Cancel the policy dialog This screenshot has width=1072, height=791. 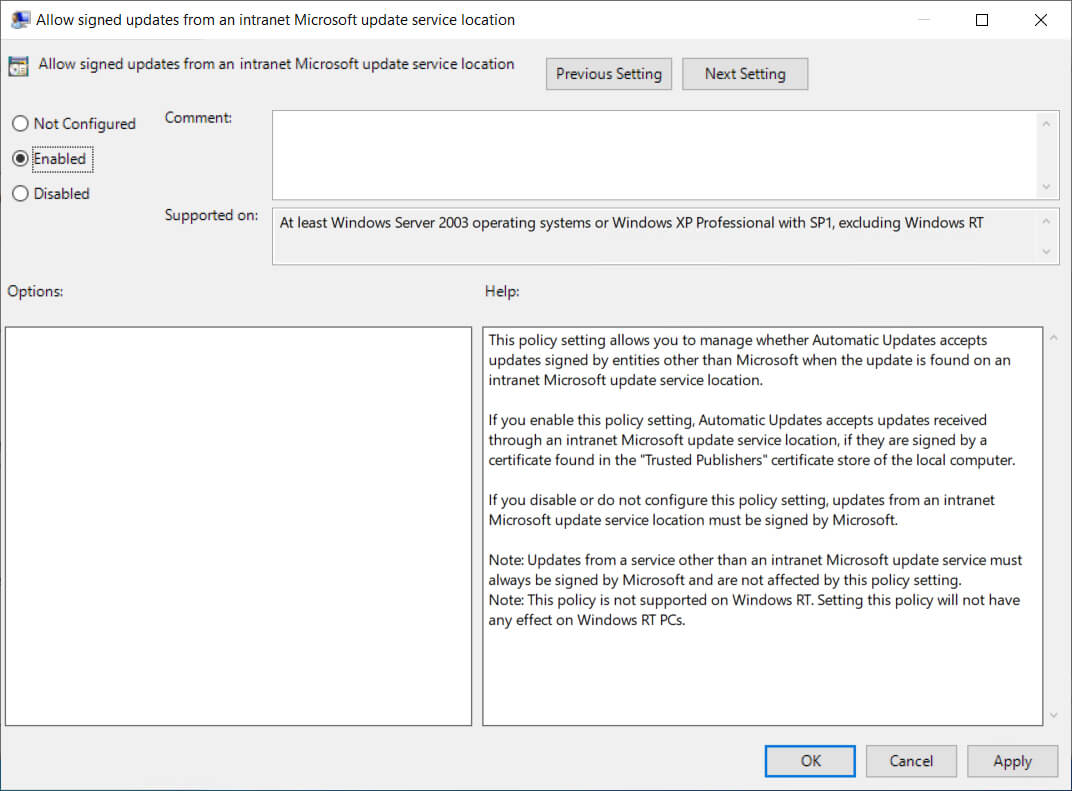[x=911, y=761]
